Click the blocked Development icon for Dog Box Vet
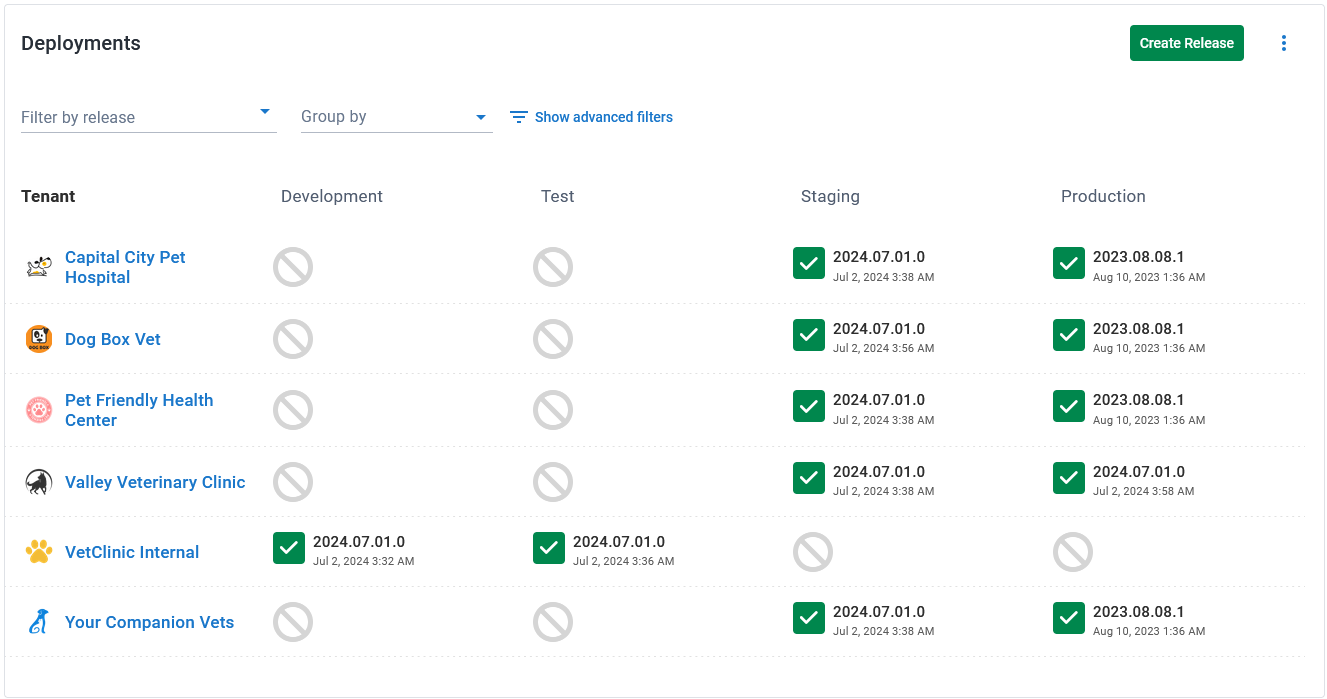The image size is (1327, 699). pyautogui.click(x=293, y=339)
